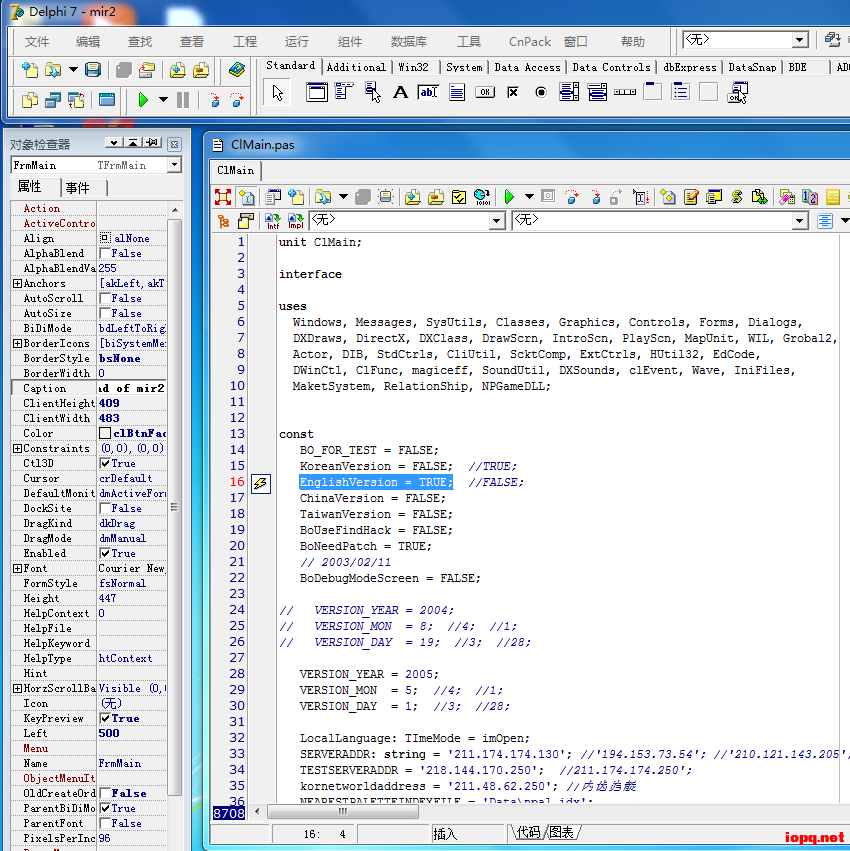
Task: Click the Color clBtnFace swatch
Action: point(105,434)
